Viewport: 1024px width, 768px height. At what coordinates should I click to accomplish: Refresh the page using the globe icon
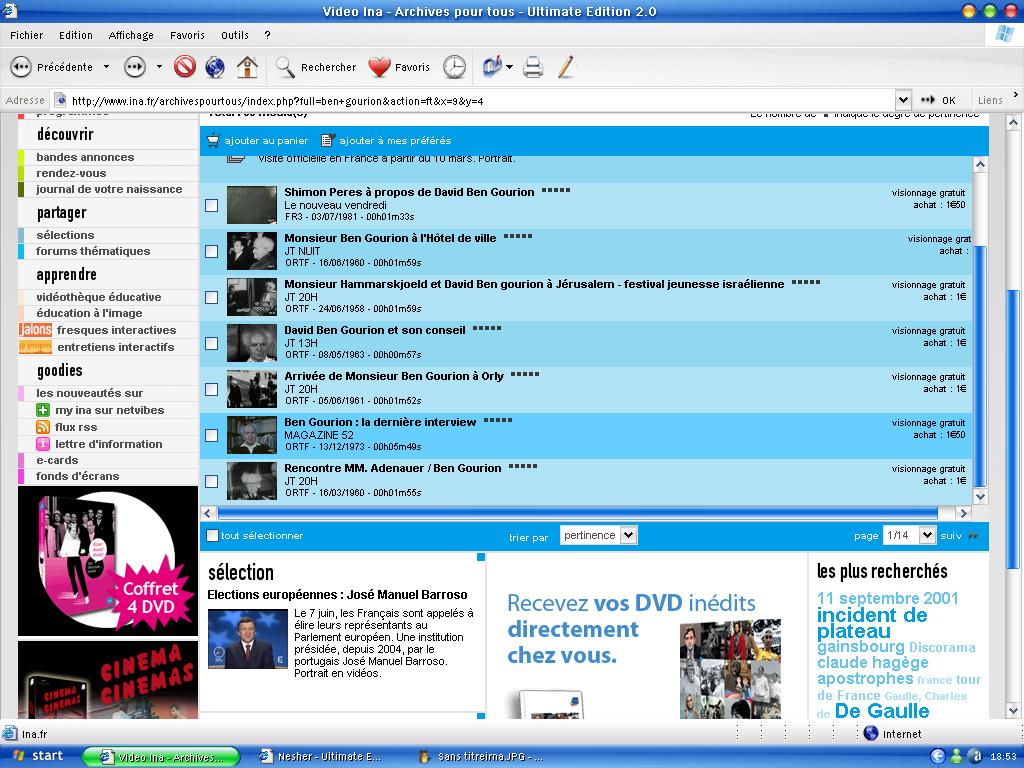[x=215, y=67]
